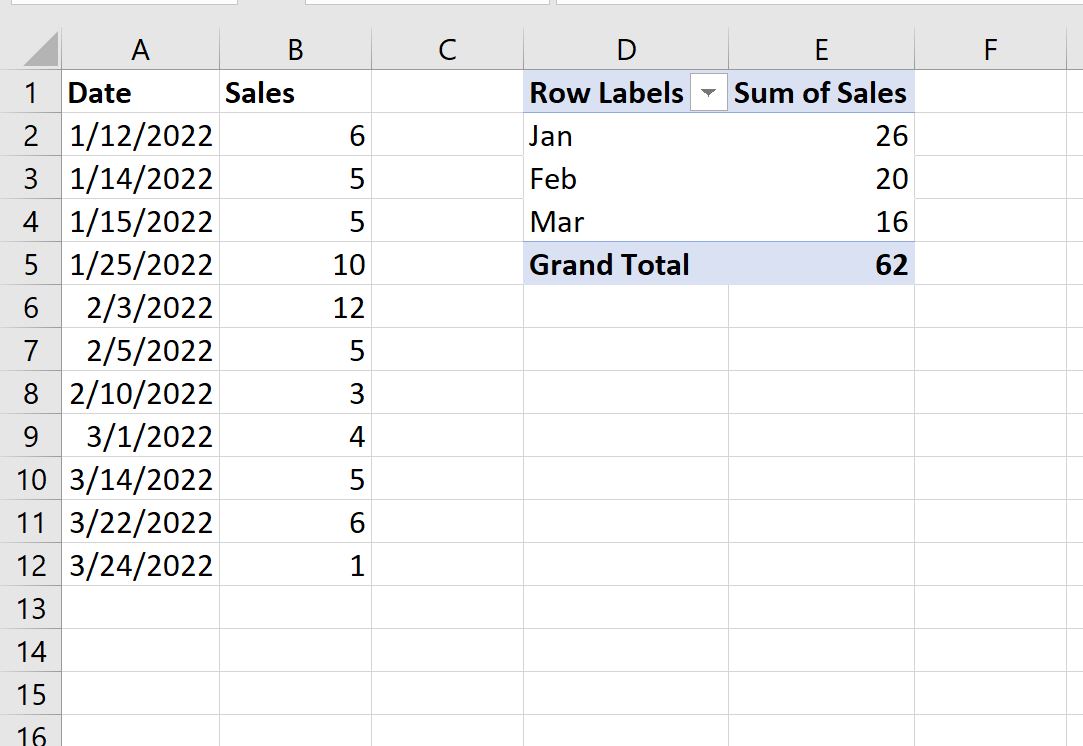The height and width of the screenshot is (746, 1083).
Task: Click column F header
Action: (x=990, y=50)
